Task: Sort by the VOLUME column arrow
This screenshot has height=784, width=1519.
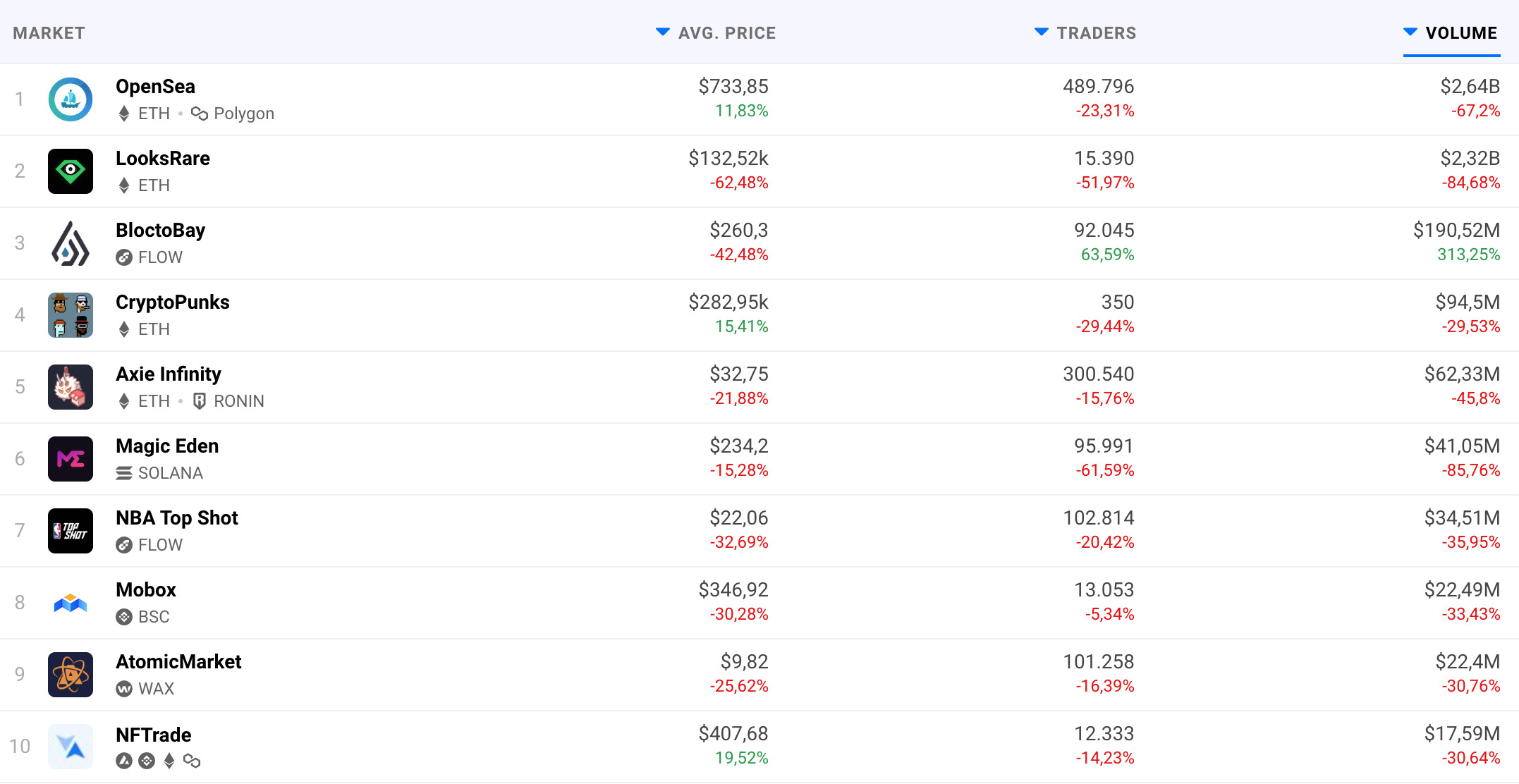Action: click(1410, 32)
